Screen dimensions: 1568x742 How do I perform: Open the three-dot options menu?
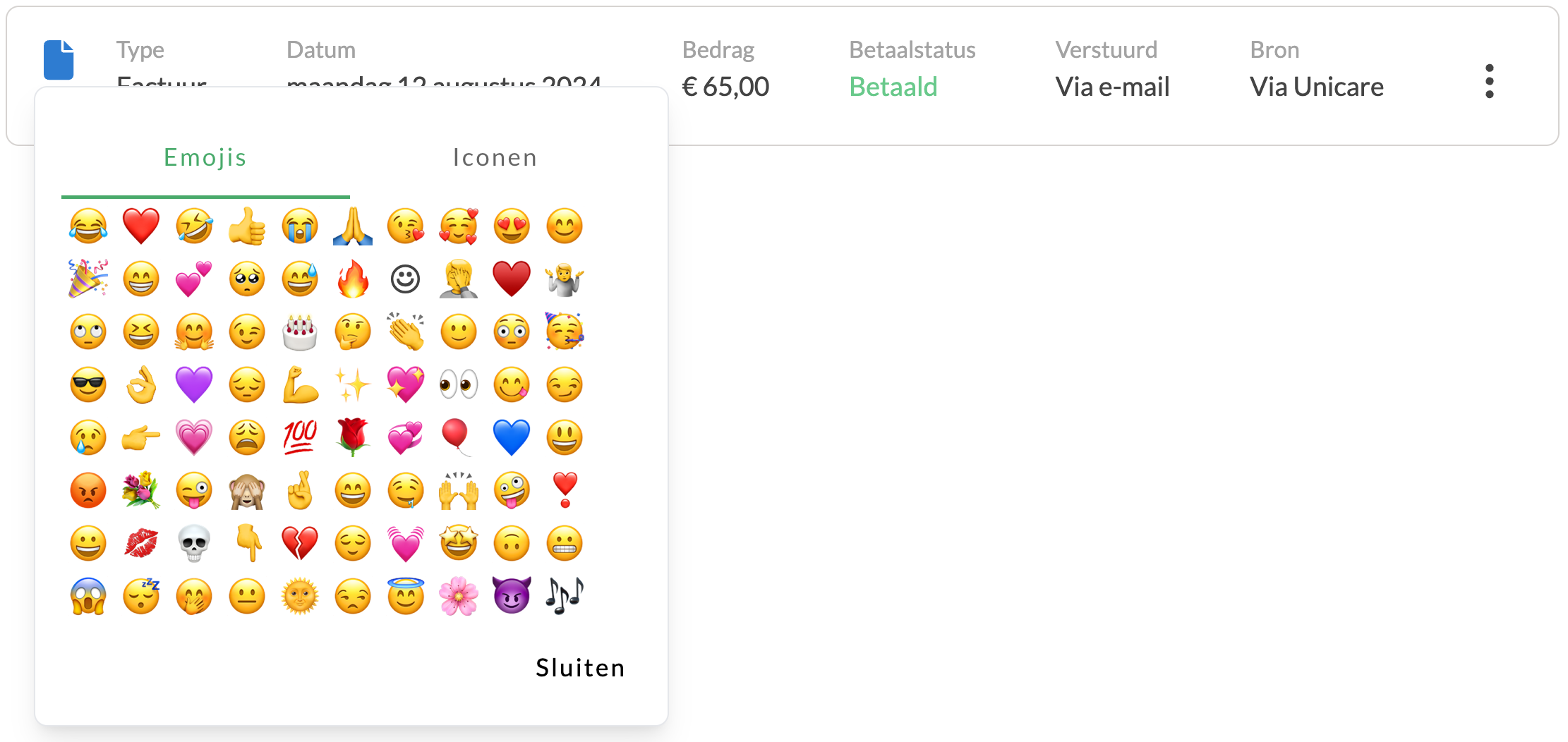point(1490,81)
